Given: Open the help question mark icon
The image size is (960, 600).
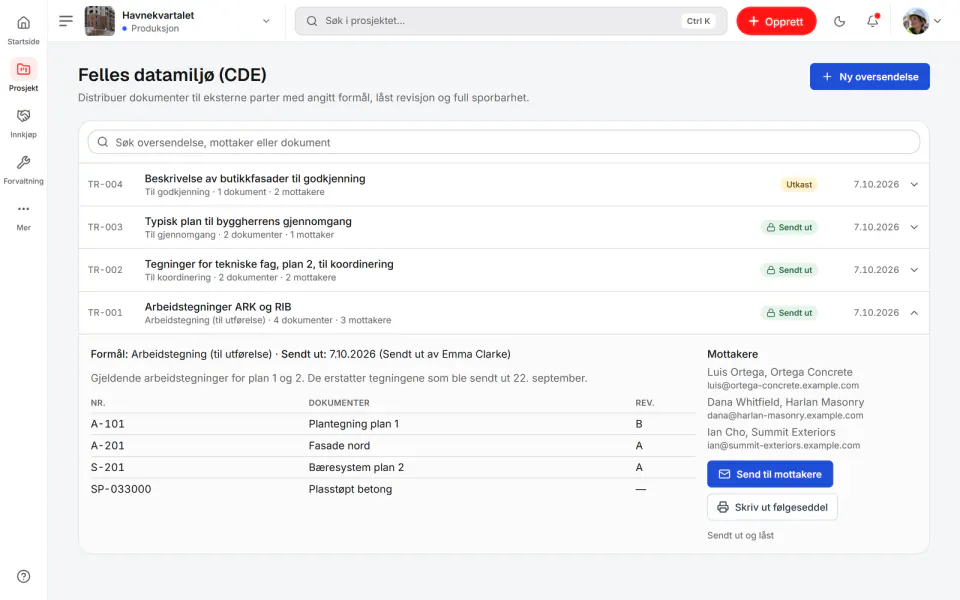Looking at the screenshot, I should (23, 576).
